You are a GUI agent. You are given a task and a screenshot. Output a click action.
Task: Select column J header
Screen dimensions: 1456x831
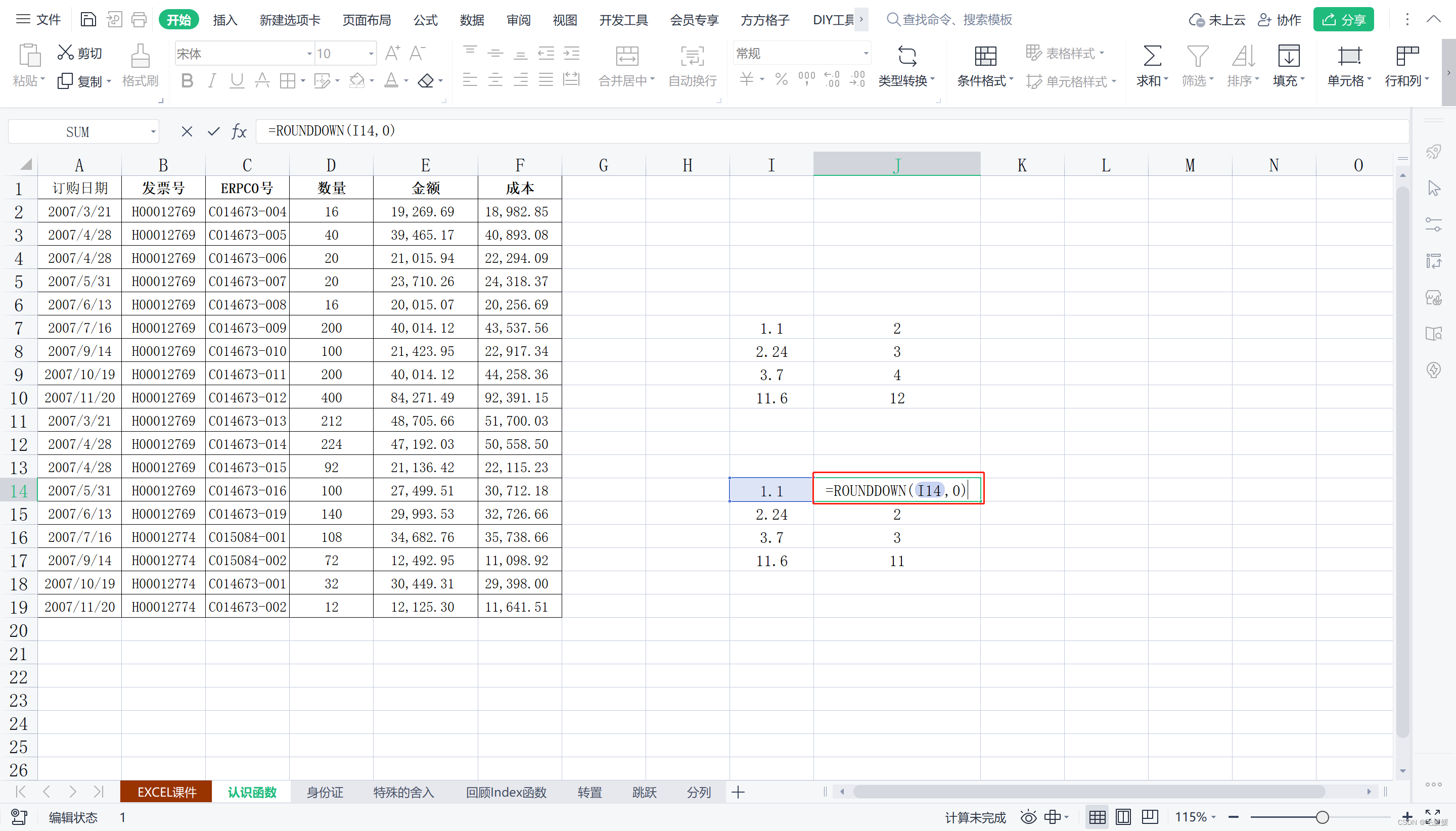(x=897, y=165)
